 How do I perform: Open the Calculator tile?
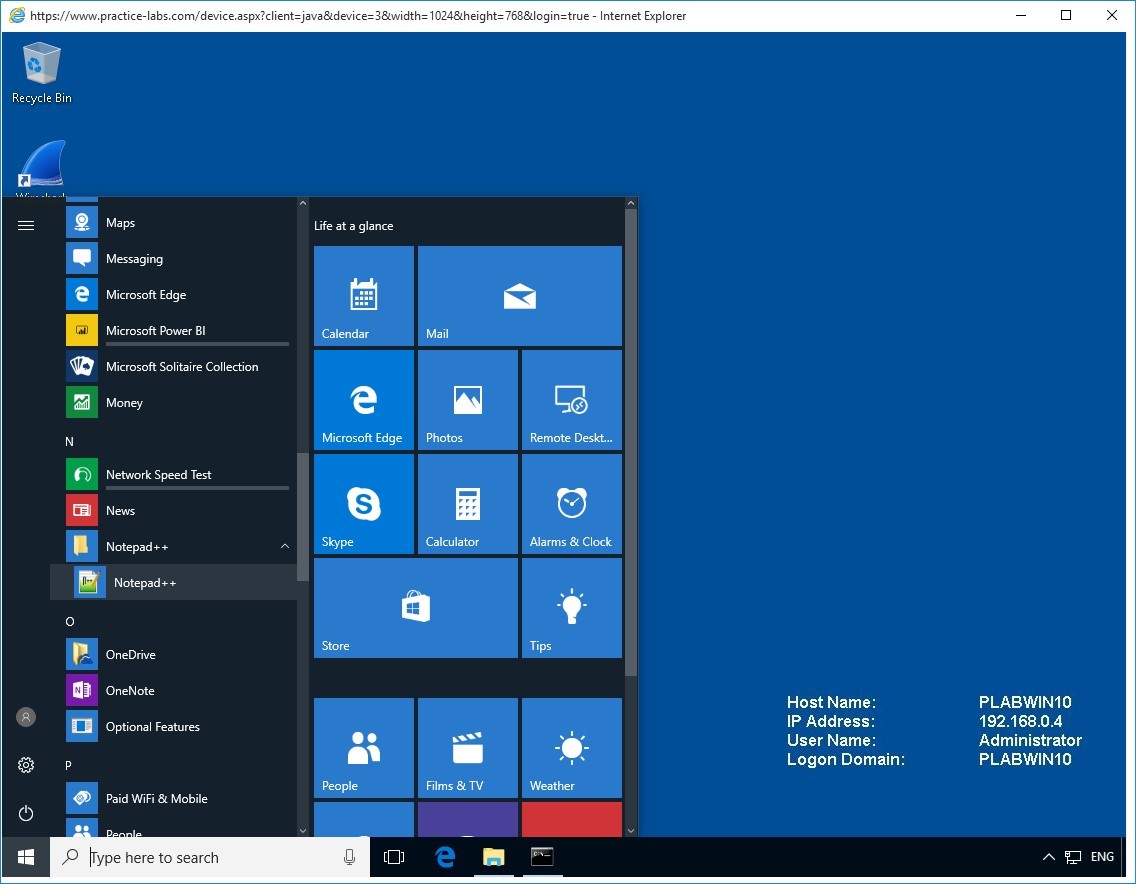(x=467, y=504)
